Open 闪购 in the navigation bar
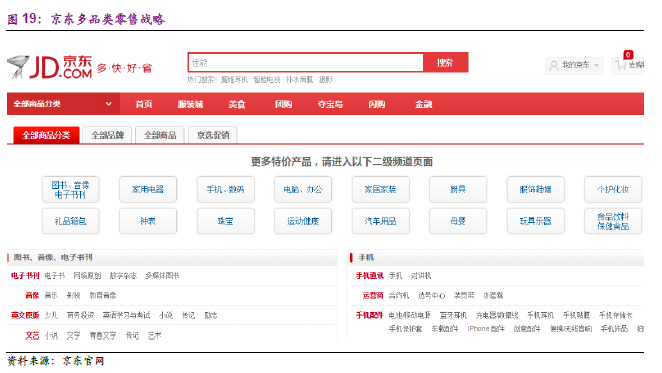662x373 pixels. (377, 104)
